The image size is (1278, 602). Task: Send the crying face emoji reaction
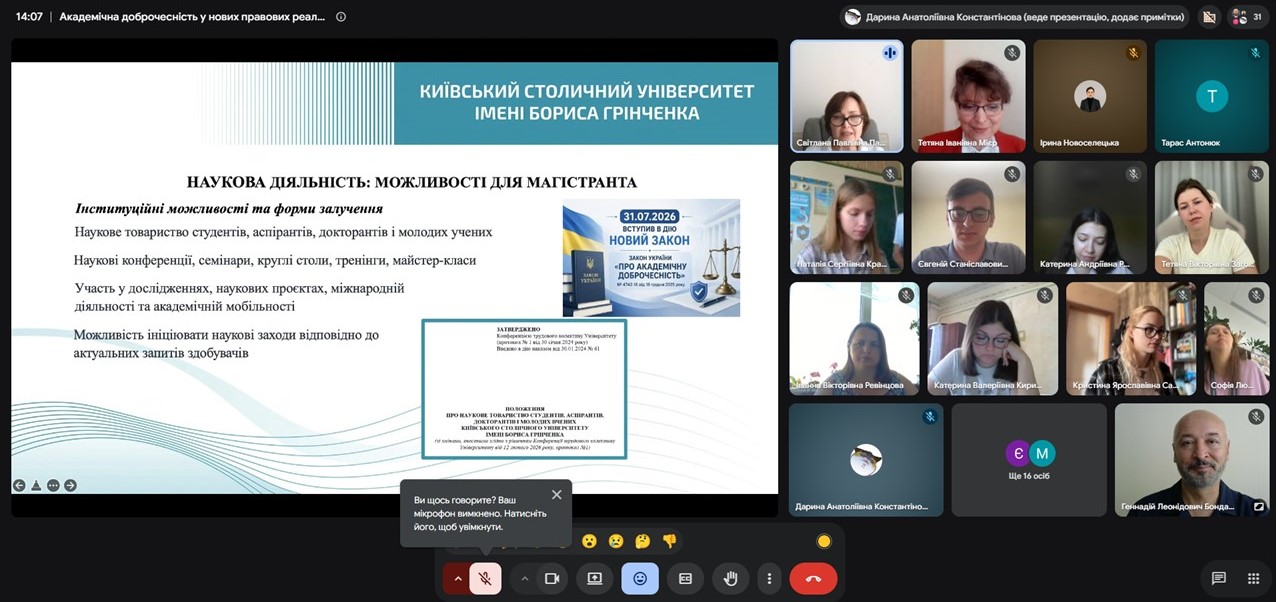[616, 541]
